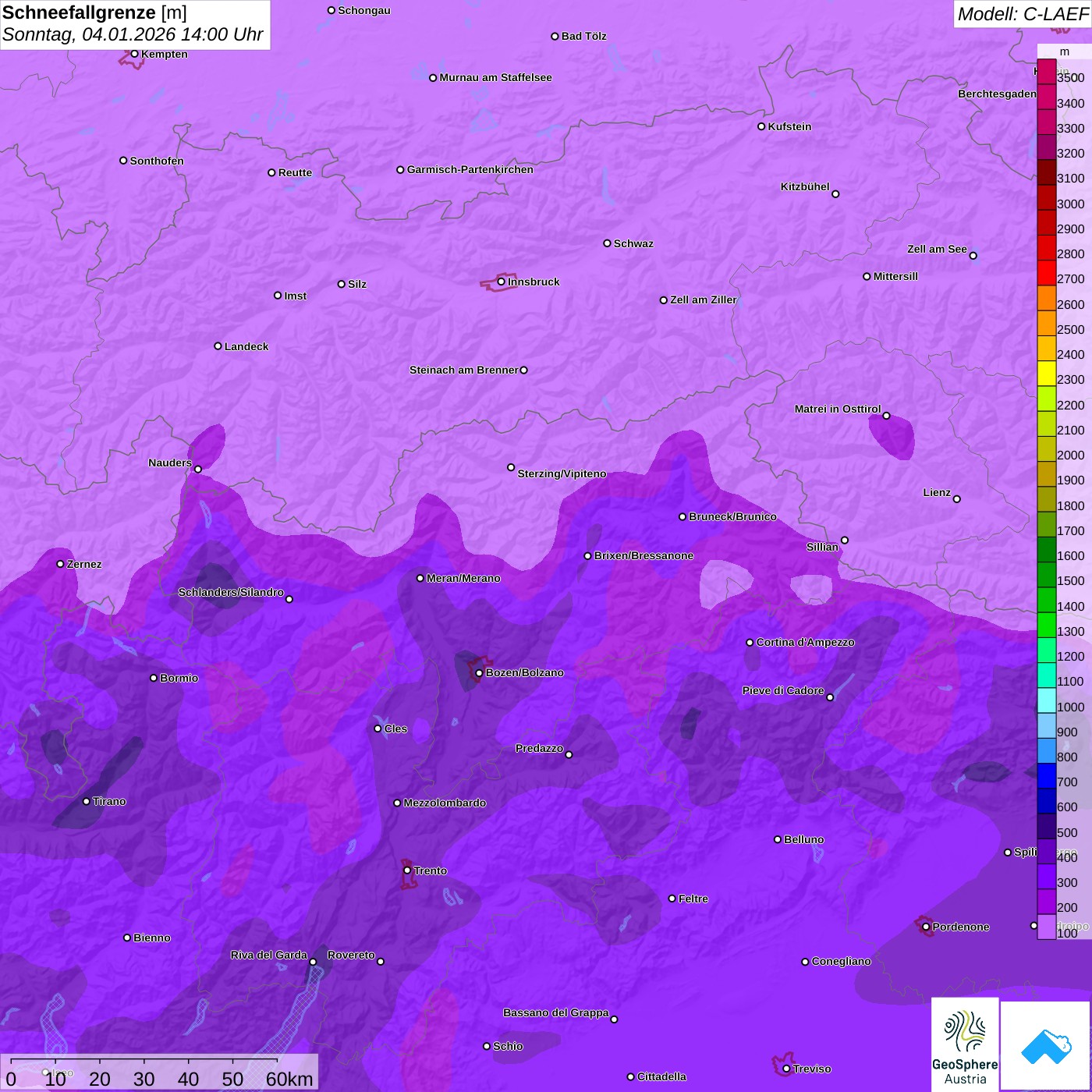Click the Schio marker dot
This screenshot has height=1092, width=1092.
point(487,1046)
